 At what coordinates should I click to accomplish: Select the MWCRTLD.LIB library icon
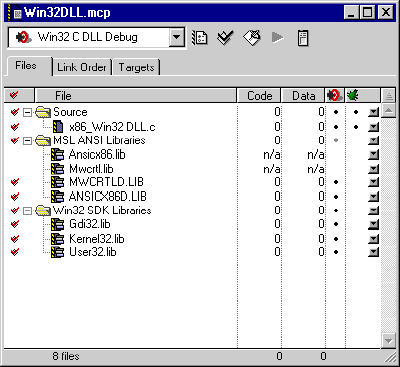[57, 182]
